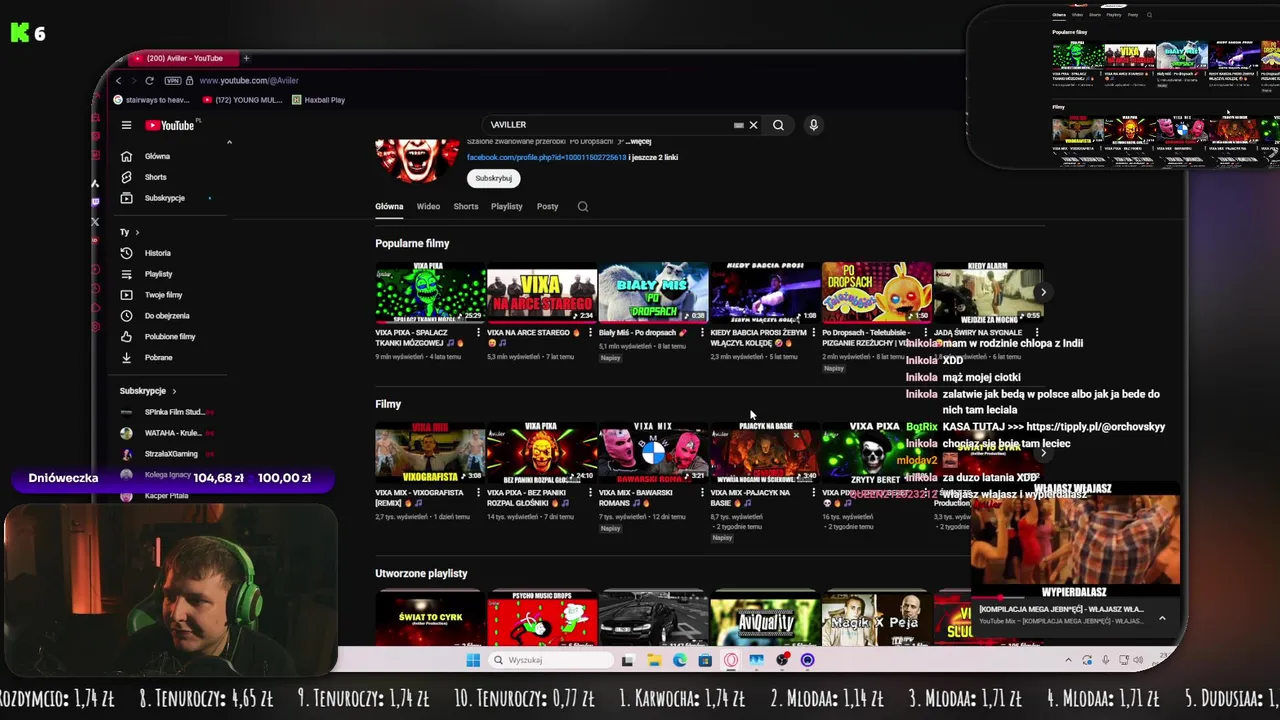Switch to Opera GX on taskbar
Screen dimensions: 1280x720
(x=731, y=660)
